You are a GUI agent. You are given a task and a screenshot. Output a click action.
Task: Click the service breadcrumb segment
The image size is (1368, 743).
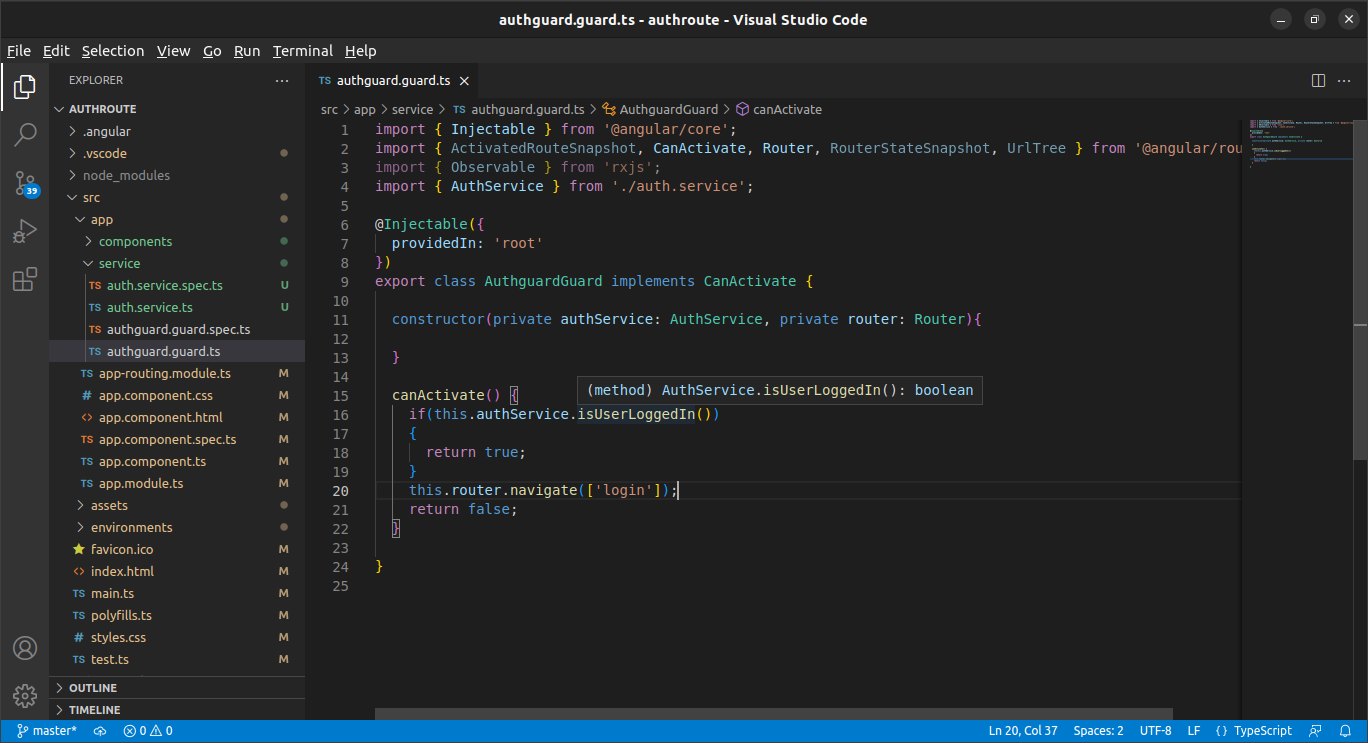pyautogui.click(x=413, y=109)
